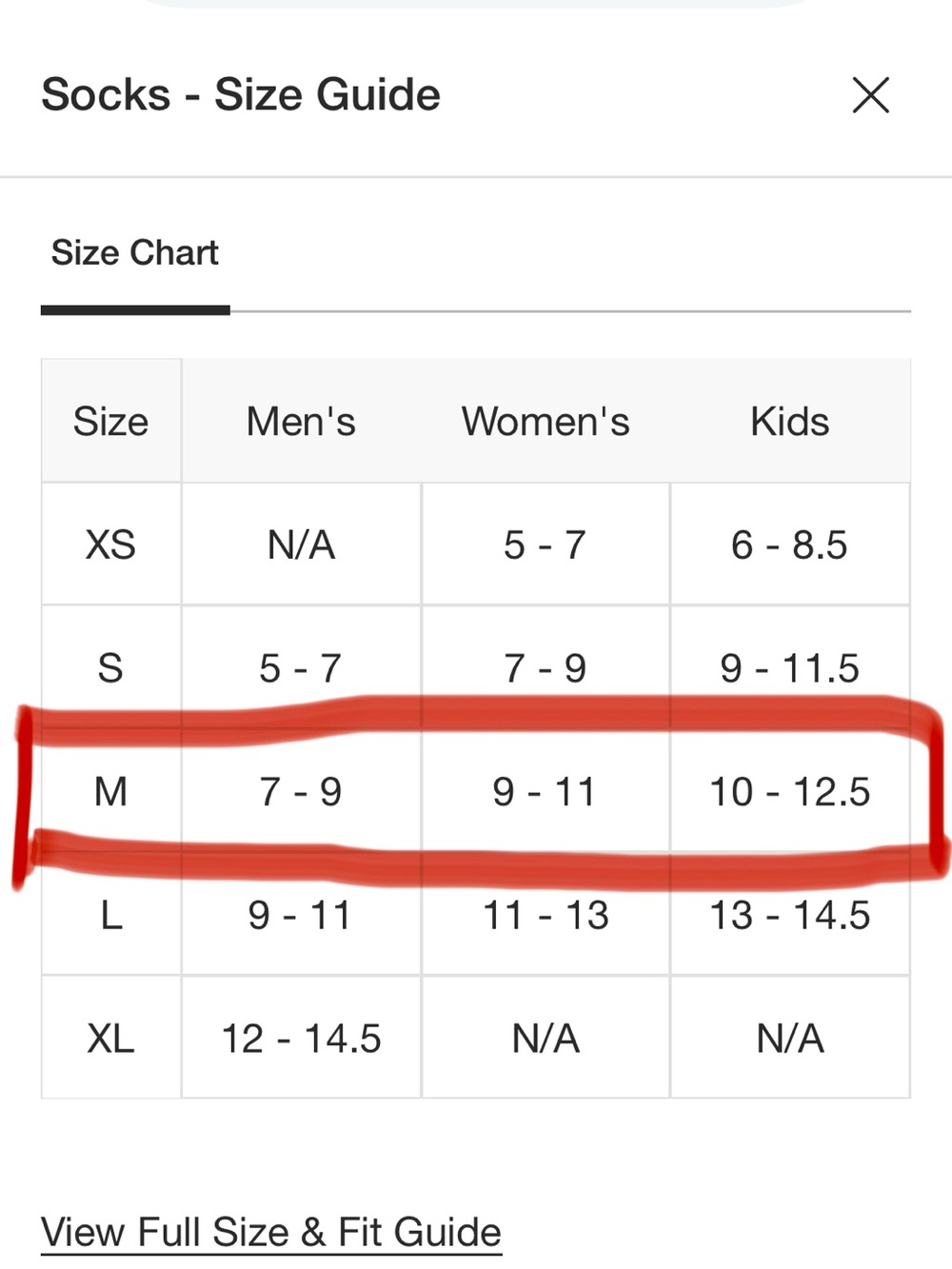
Task: Click the Kids medium 10 - 12.5 cell
Action: 789,791
